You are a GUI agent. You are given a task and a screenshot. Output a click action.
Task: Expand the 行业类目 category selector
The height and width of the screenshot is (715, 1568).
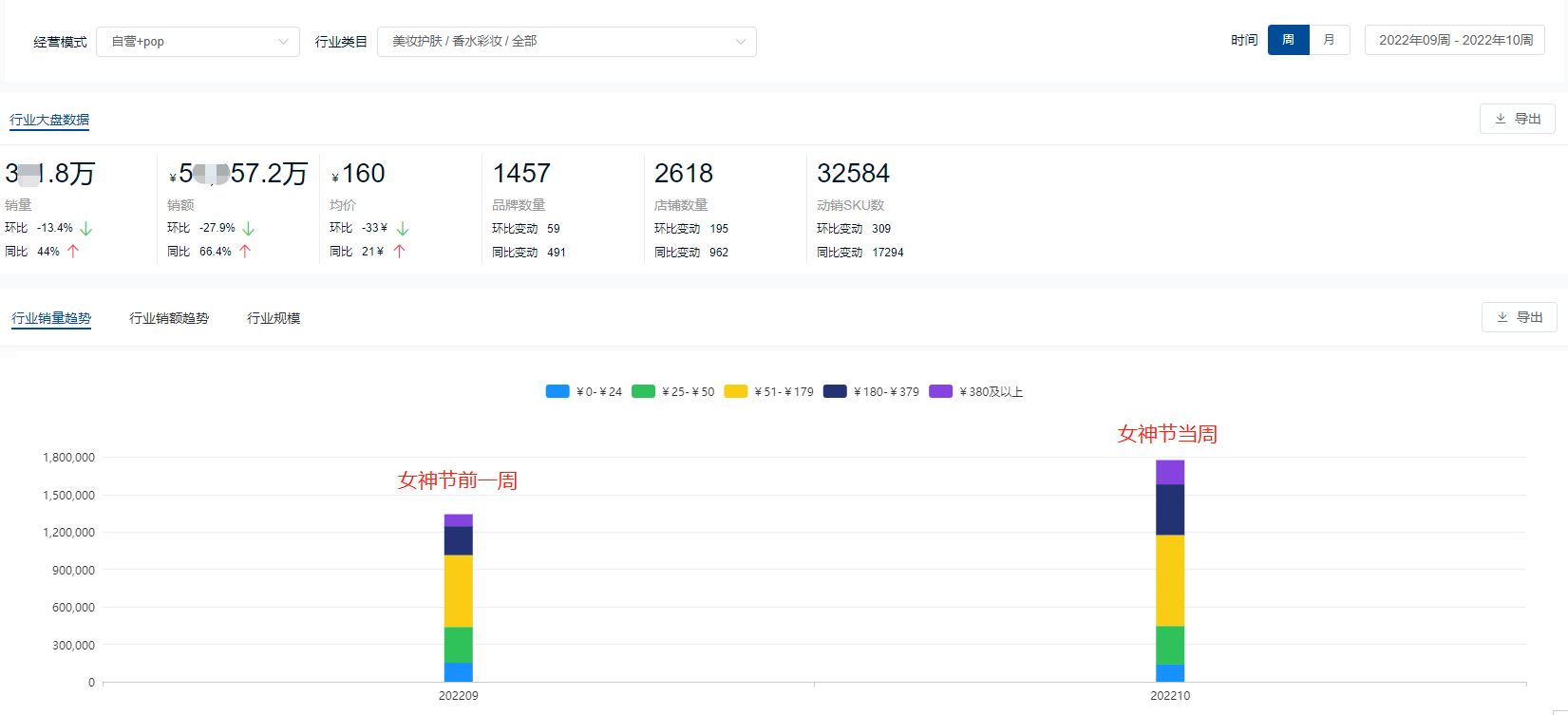pos(567,42)
